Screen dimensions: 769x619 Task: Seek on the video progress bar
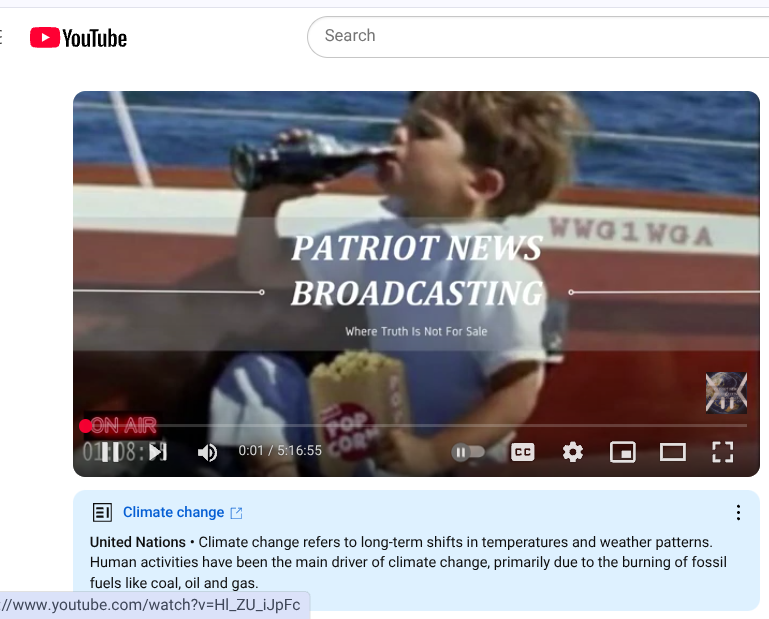pos(416,426)
